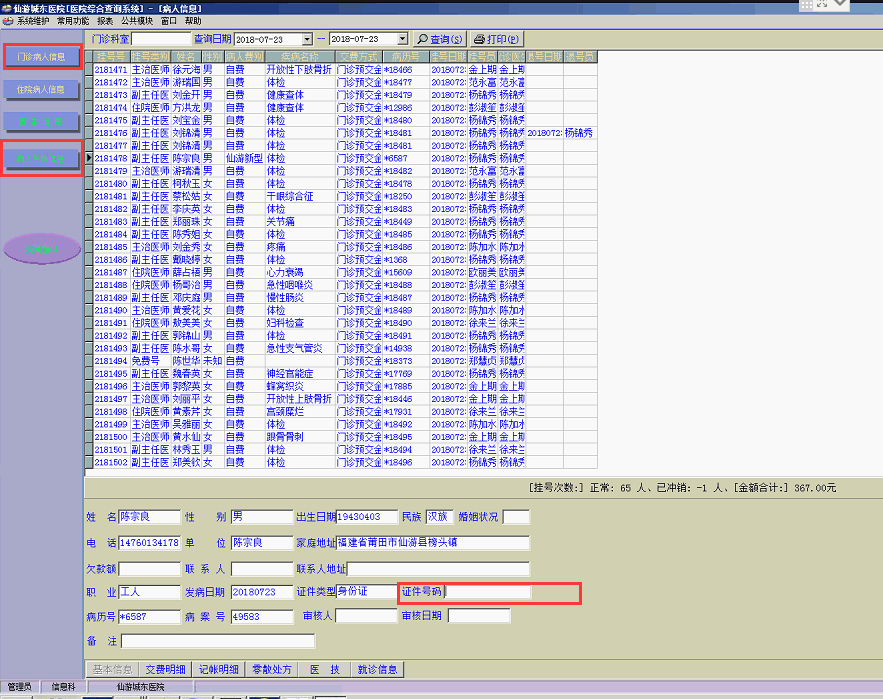This screenshot has height=699, width=883.
Task: Click the 发病日期 field 20180723
Action: [262, 591]
